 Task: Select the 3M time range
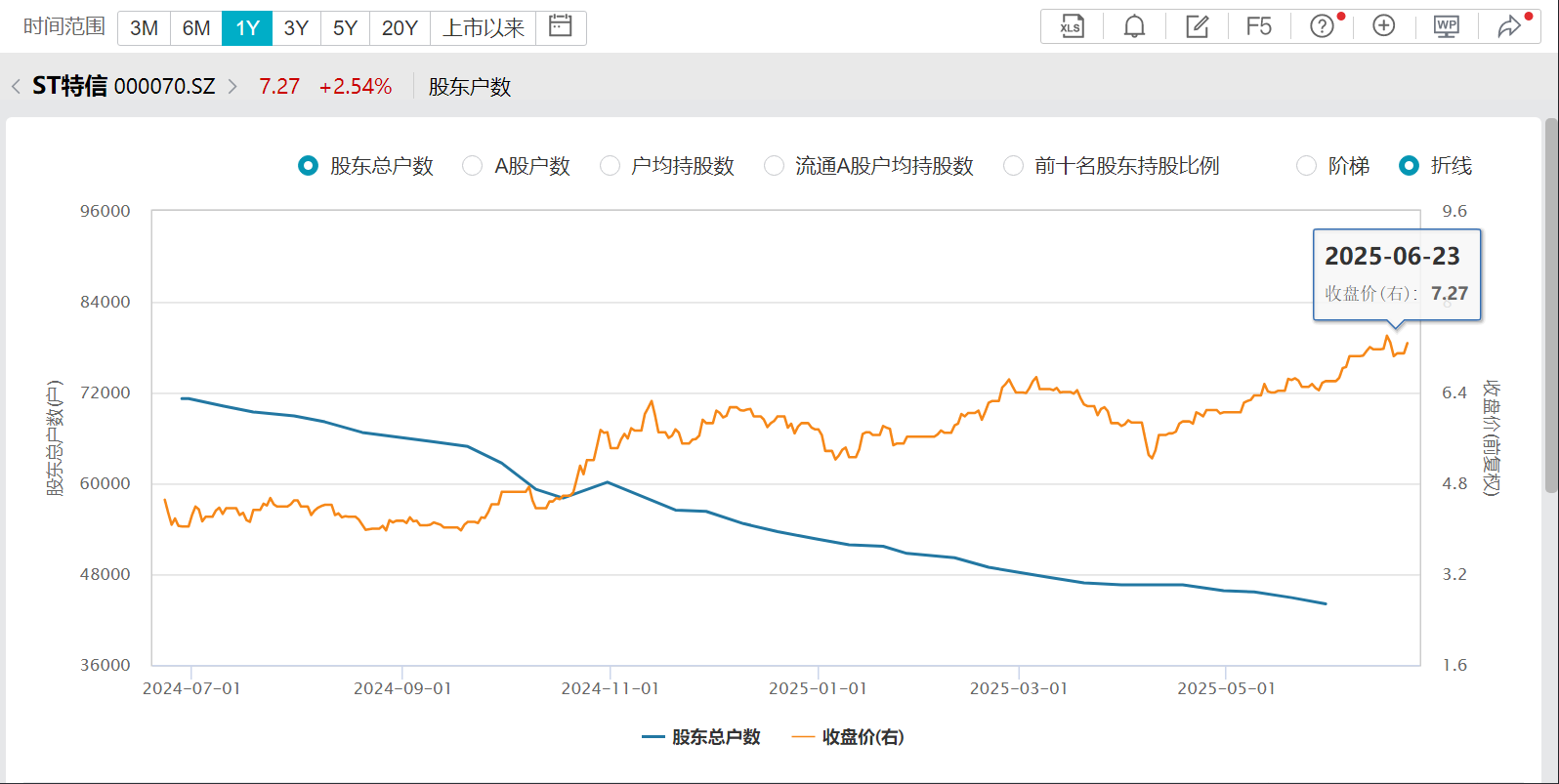[144, 28]
